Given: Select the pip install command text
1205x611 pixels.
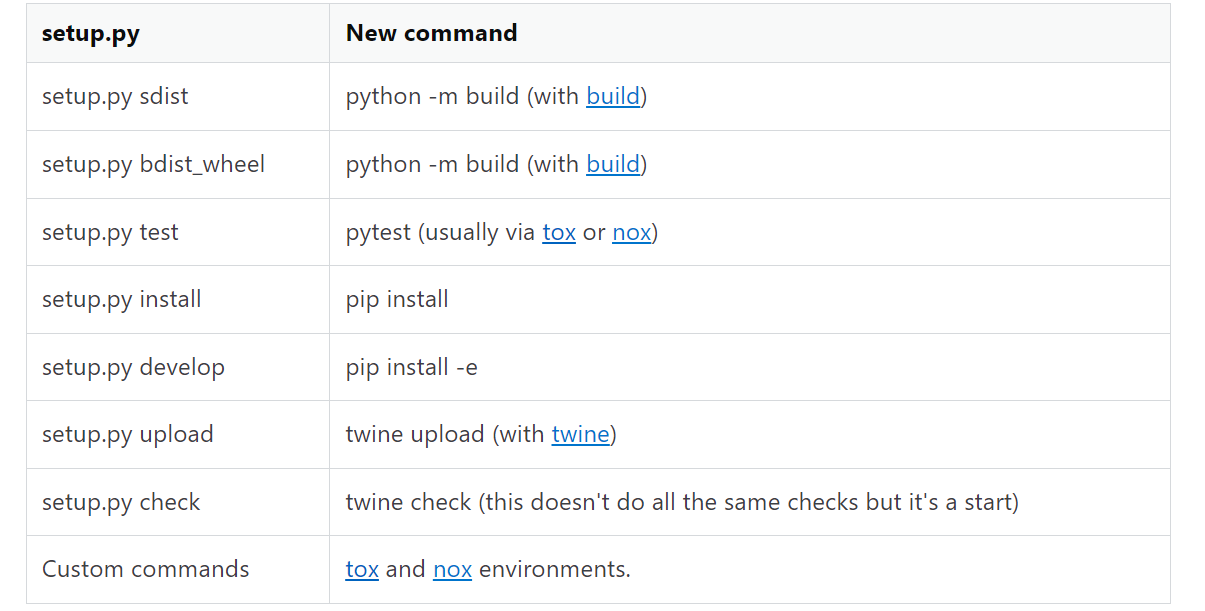Looking at the screenshot, I should (x=397, y=299).
